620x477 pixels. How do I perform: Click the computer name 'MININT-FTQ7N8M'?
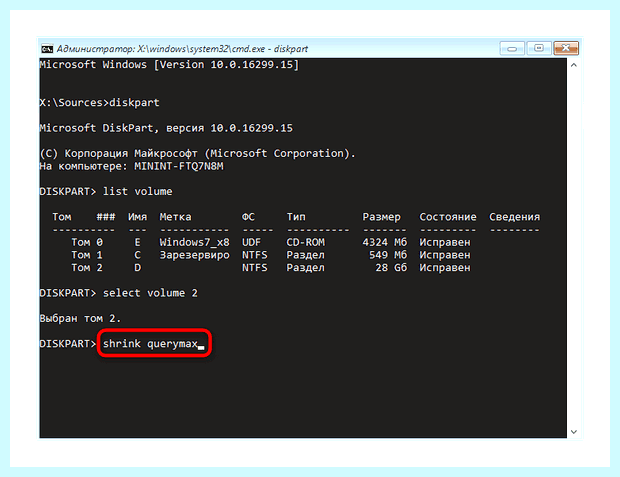point(179,166)
